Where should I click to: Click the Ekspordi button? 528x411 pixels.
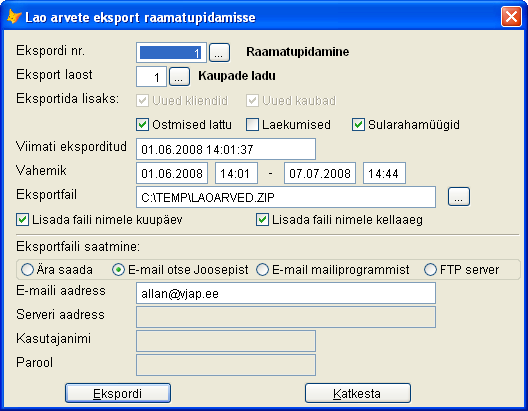coord(118,393)
